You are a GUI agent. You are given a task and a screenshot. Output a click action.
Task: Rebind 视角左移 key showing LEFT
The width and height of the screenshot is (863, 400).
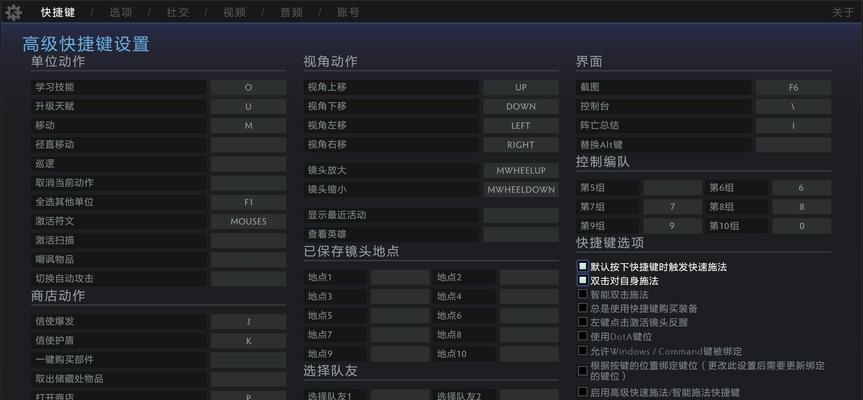click(521, 125)
